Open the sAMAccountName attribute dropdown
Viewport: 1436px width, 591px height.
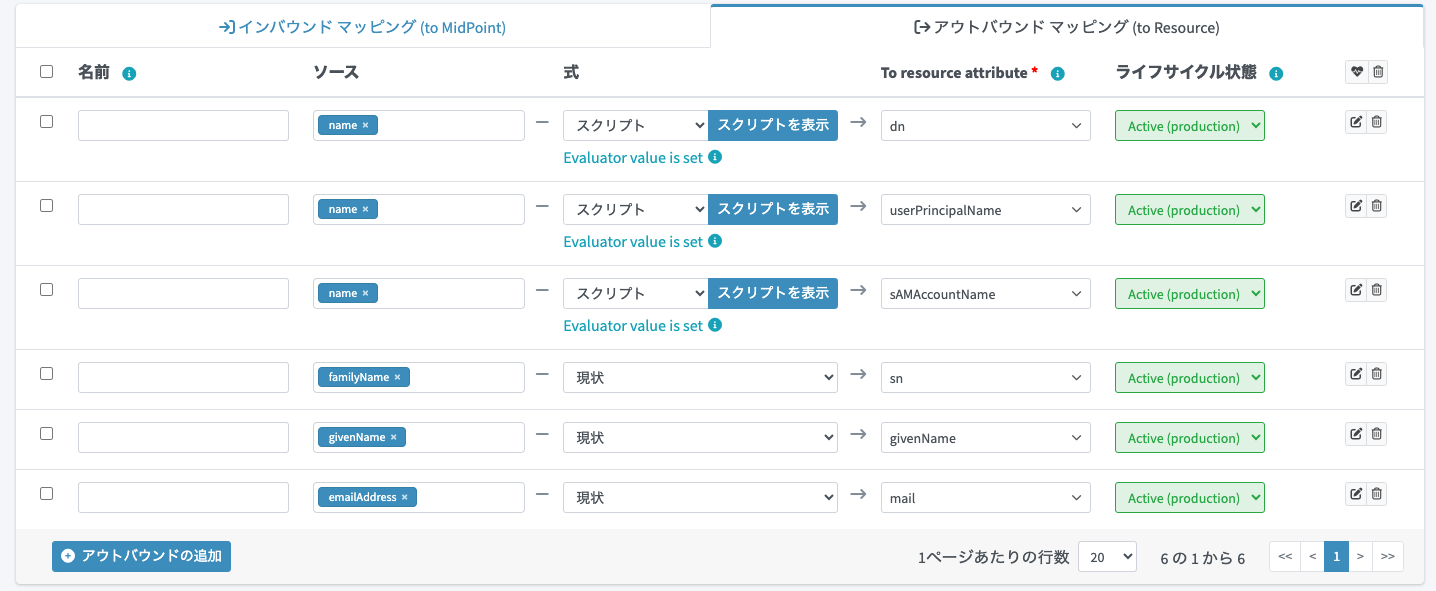pos(985,293)
